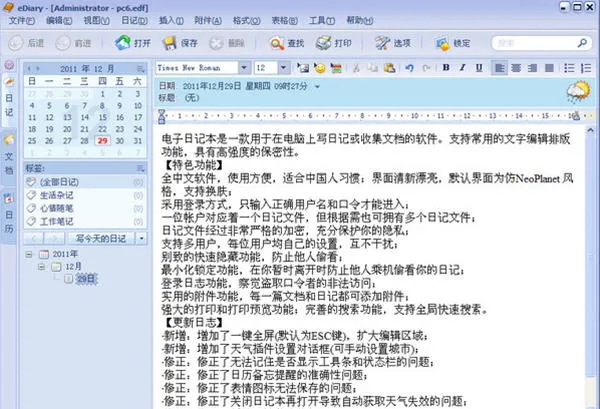Click the 写今天的日记 button
Screen dimensions: 600x409
pos(101,239)
